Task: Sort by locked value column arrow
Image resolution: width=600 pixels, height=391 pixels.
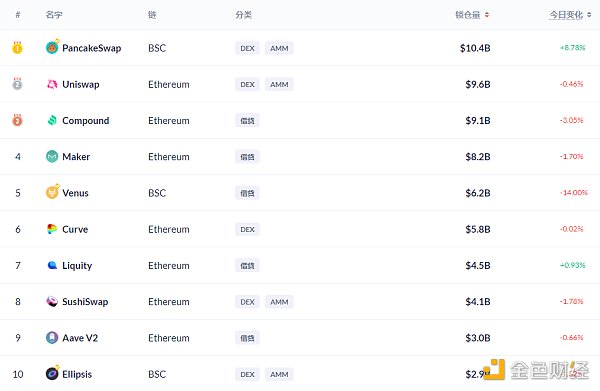Action: [487, 15]
